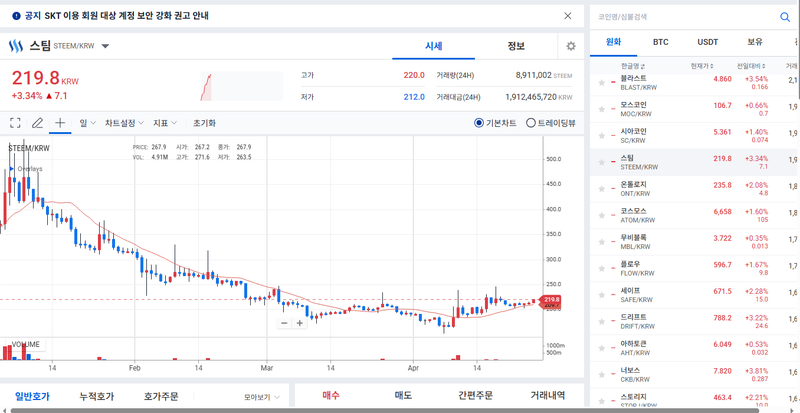The height and width of the screenshot is (413, 800).
Task: Click the coin name search field
Action: point(686,17)
